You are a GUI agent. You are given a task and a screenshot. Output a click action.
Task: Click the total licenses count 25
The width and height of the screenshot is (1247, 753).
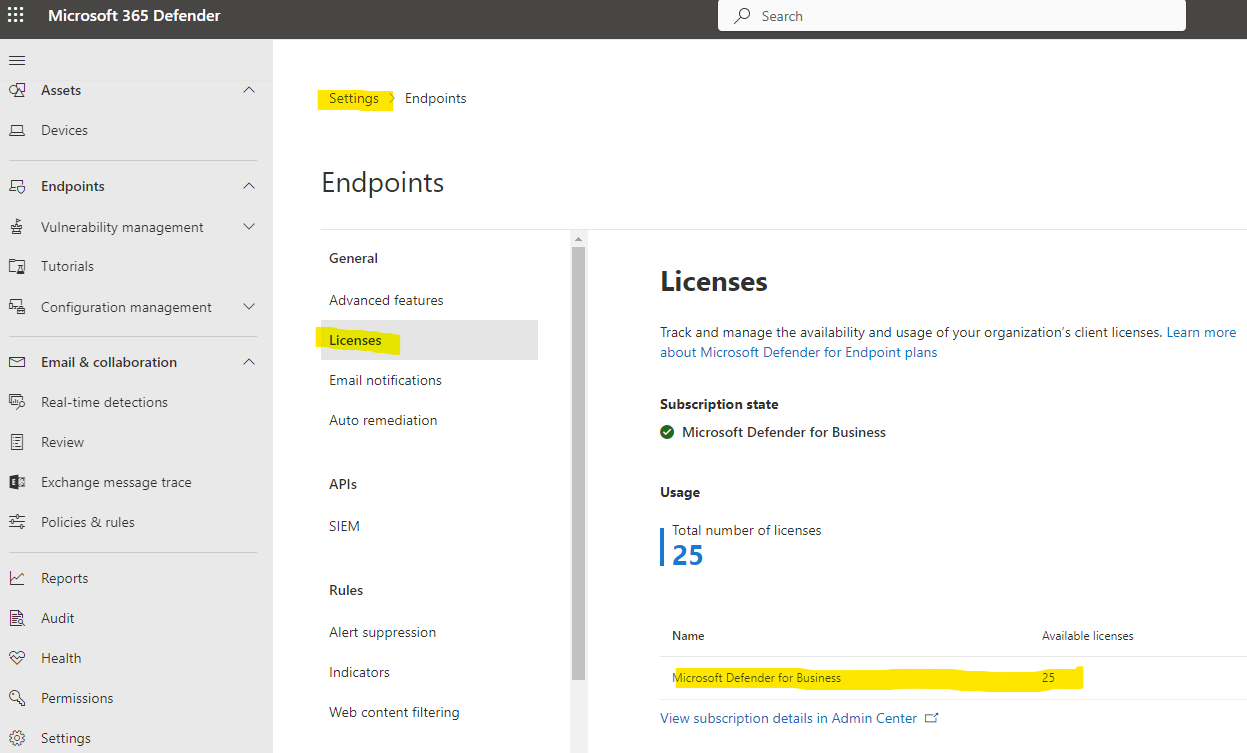pos(688,555)
